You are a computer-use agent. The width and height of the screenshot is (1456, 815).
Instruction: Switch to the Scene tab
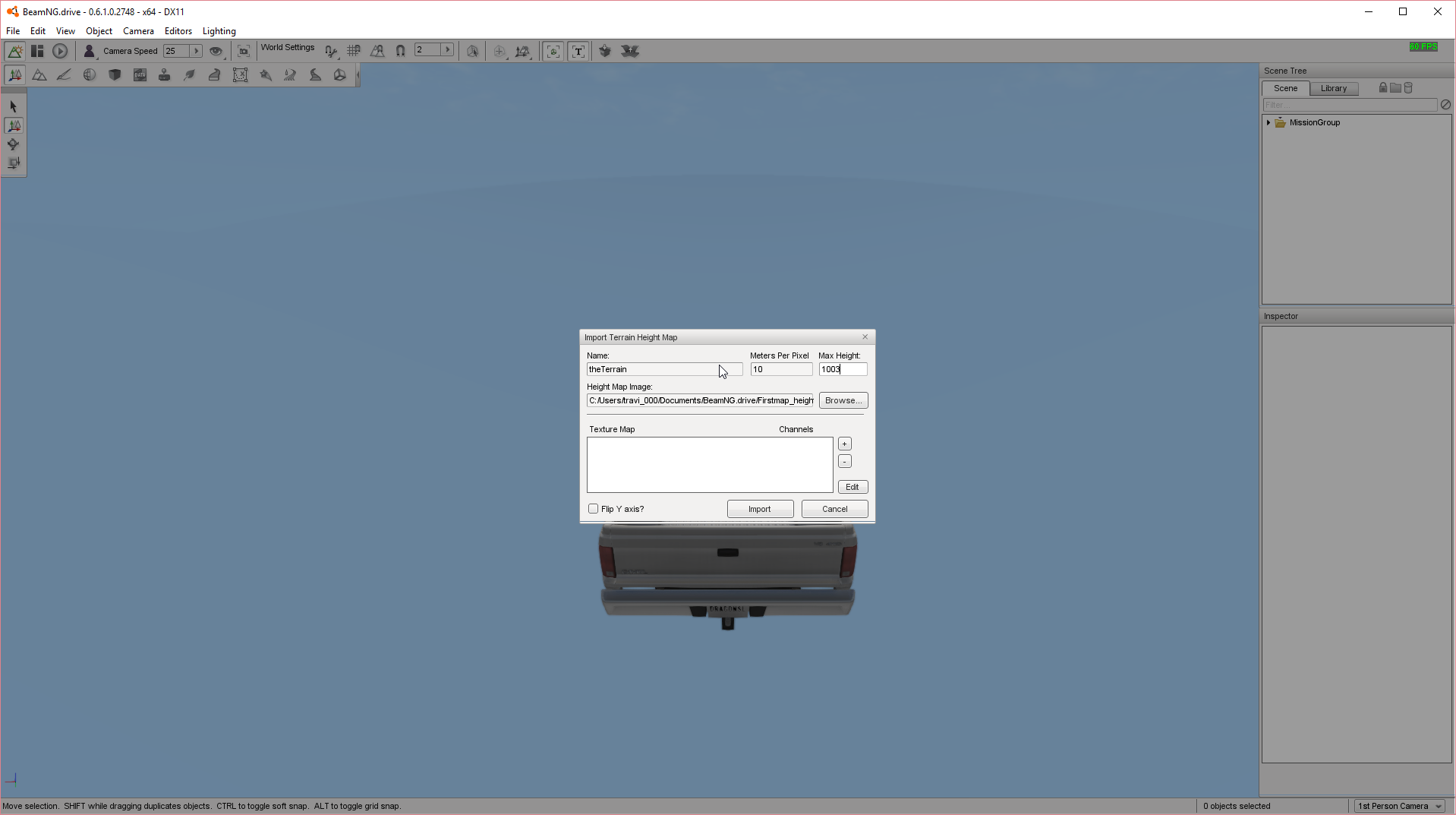1285,88
